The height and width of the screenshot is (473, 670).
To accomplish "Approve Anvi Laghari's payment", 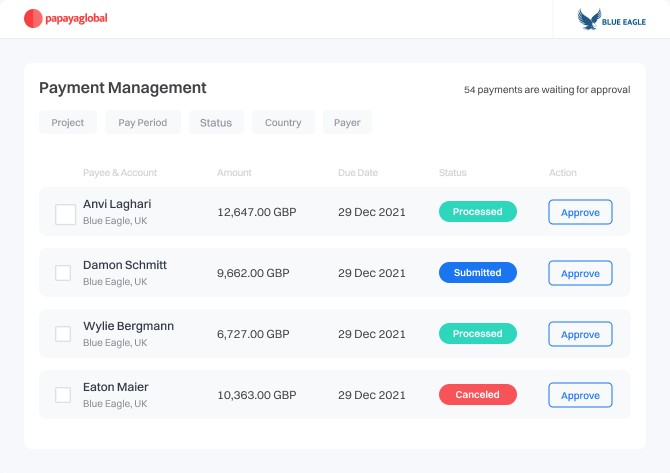I will (x=580, y=212).
